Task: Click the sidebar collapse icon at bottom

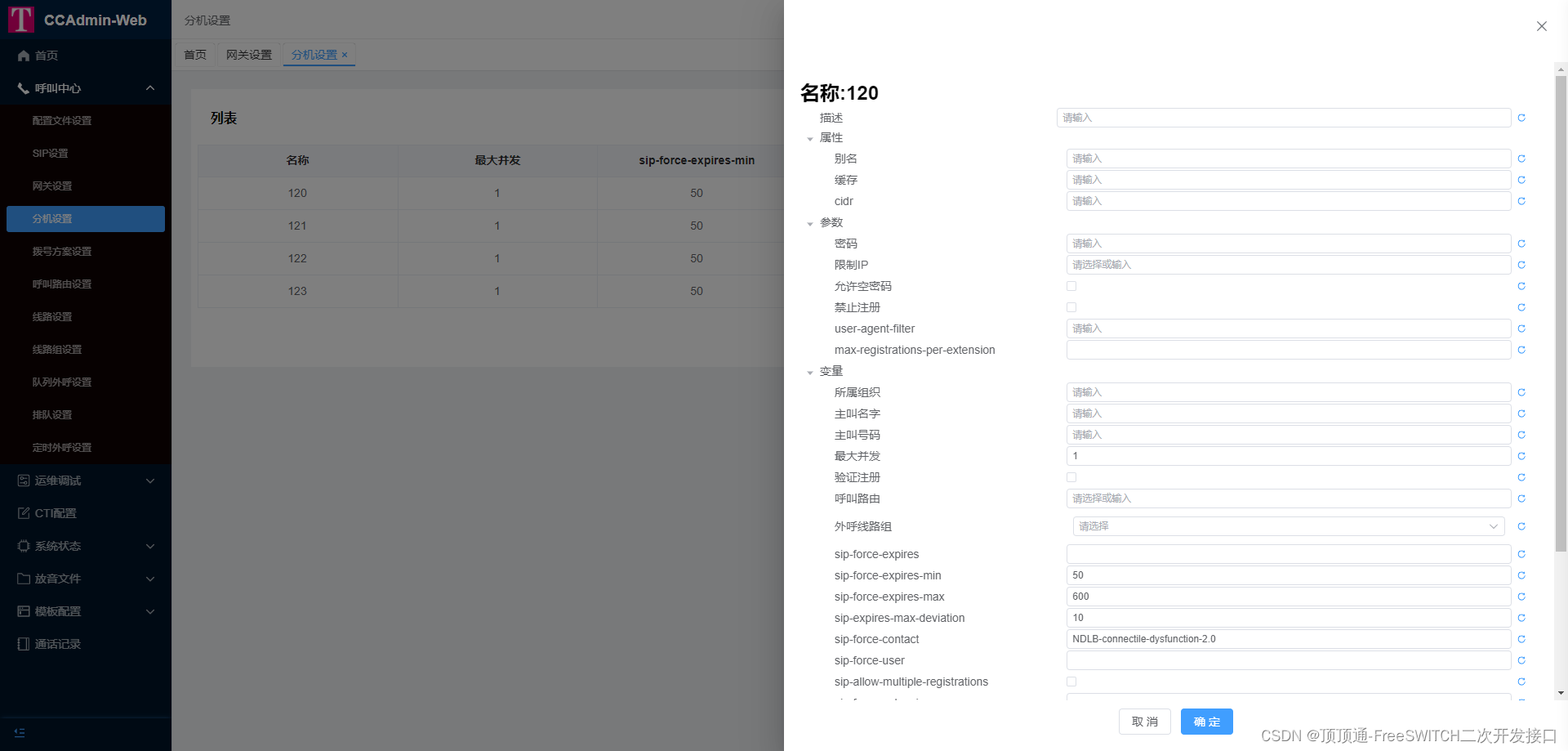Action: [x=20, y=733]
